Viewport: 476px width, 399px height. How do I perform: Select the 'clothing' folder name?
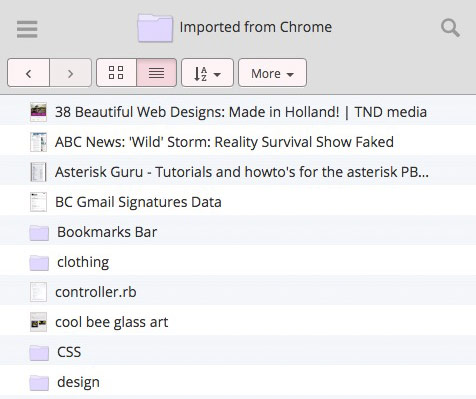[x=83, y=262]
